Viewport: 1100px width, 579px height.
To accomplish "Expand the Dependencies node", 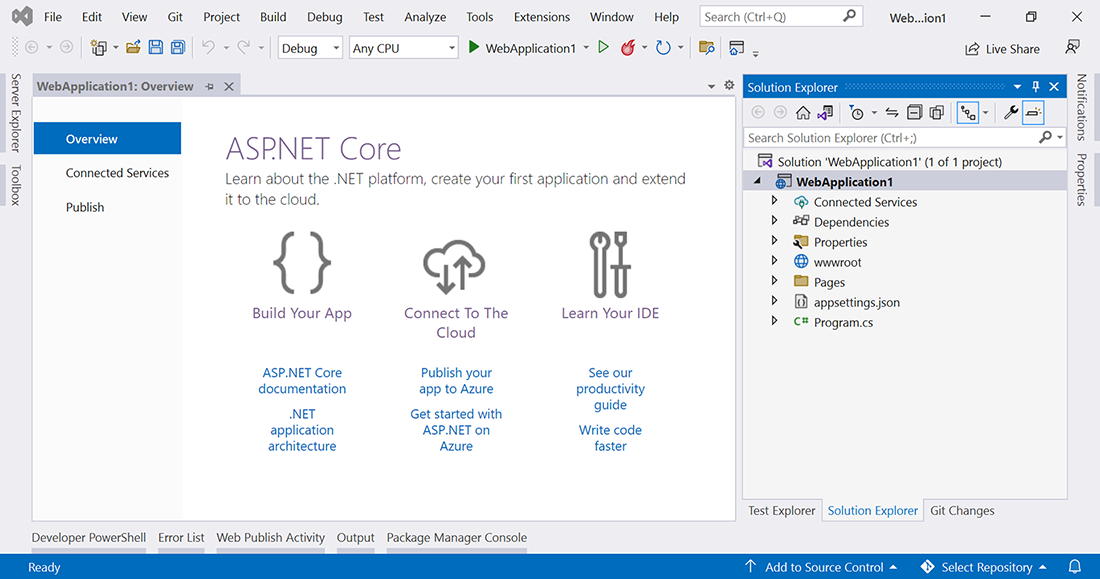I will pyautogui.click(x=774, y=220).
